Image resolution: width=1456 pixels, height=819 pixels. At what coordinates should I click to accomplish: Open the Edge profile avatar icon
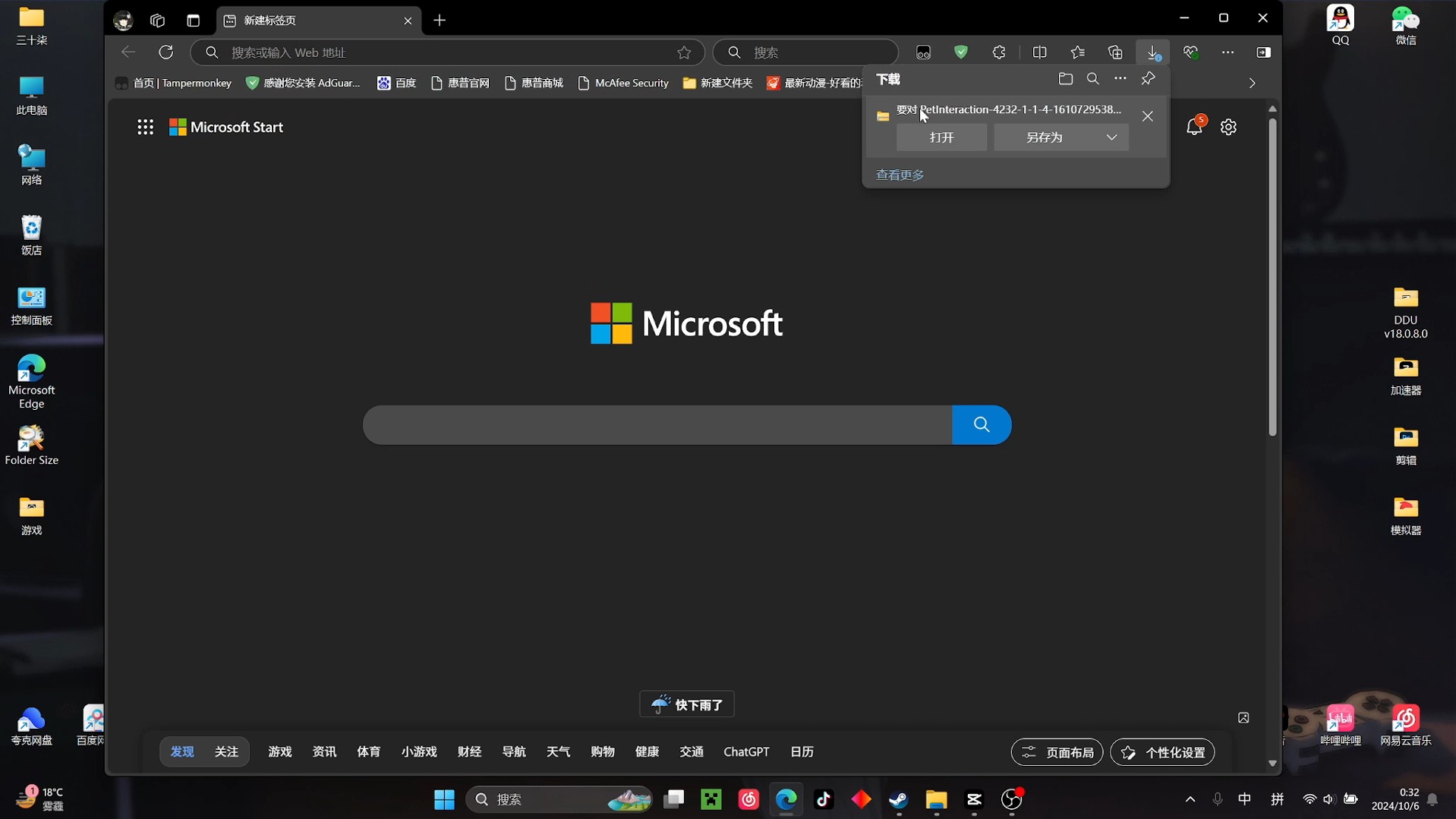(123, 20)
